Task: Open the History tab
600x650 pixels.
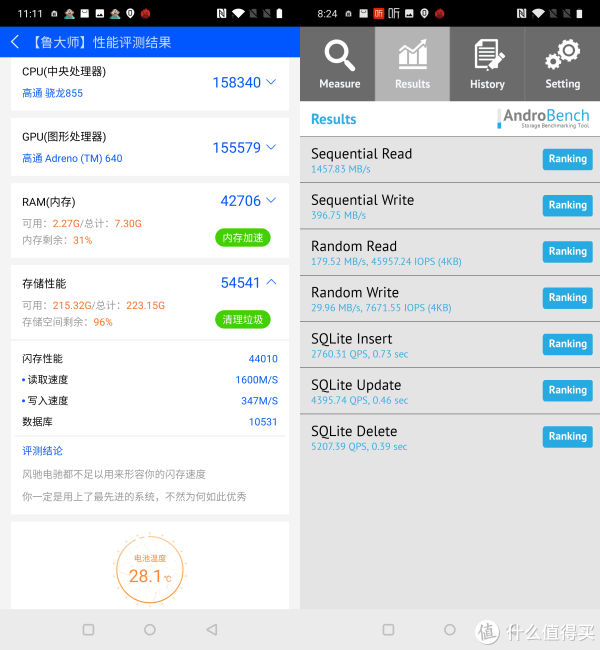Action: [x=487, y=64]
